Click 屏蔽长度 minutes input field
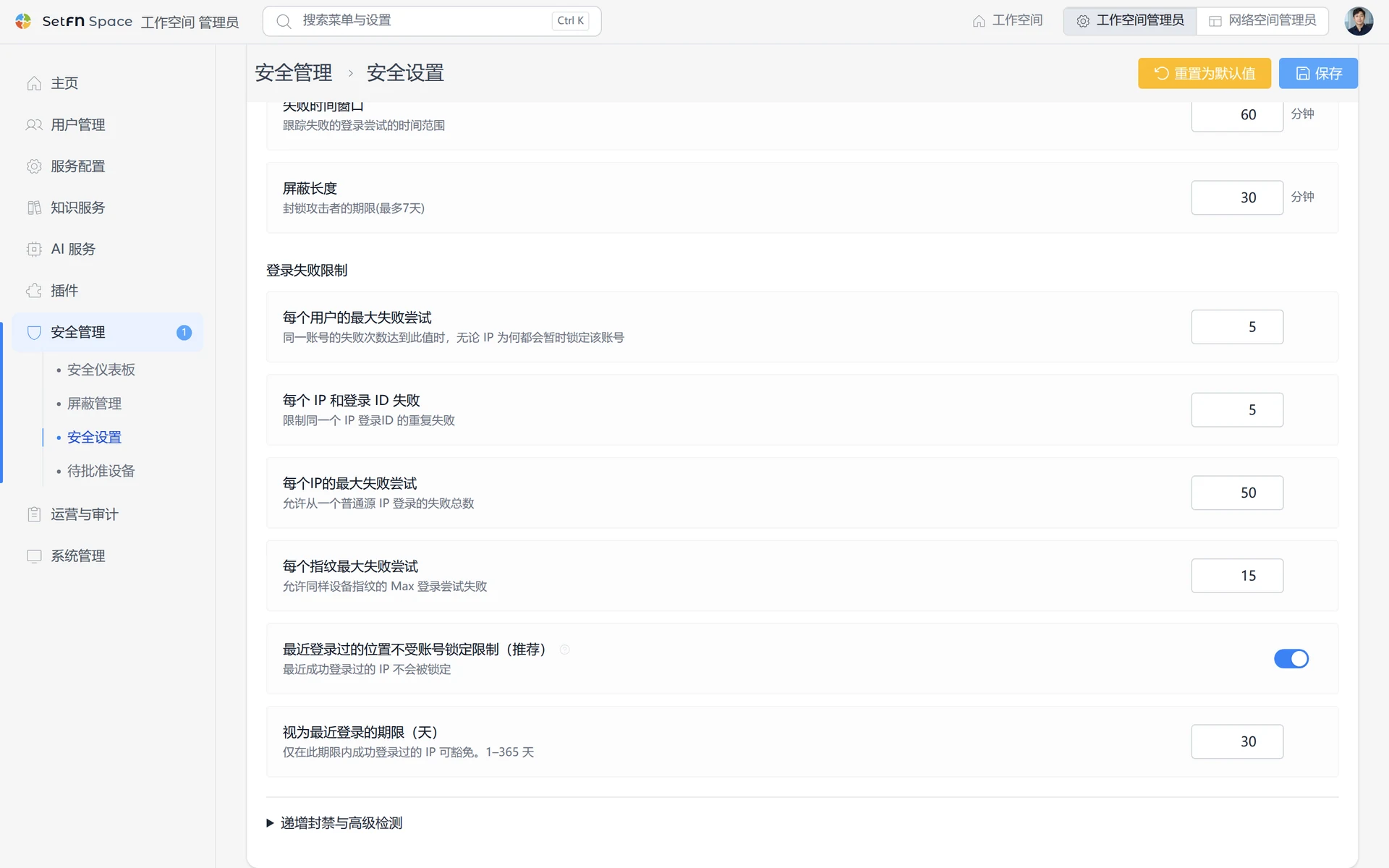 (x=1237, y=197)
